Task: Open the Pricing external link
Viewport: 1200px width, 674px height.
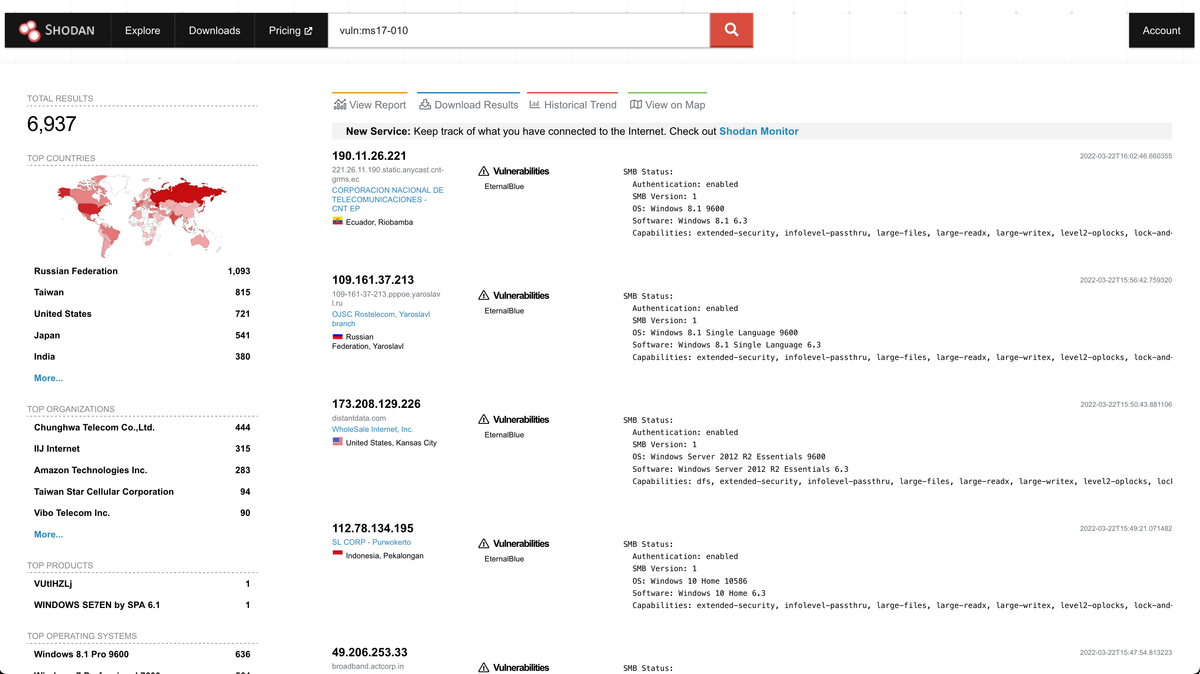Action: 290,30
